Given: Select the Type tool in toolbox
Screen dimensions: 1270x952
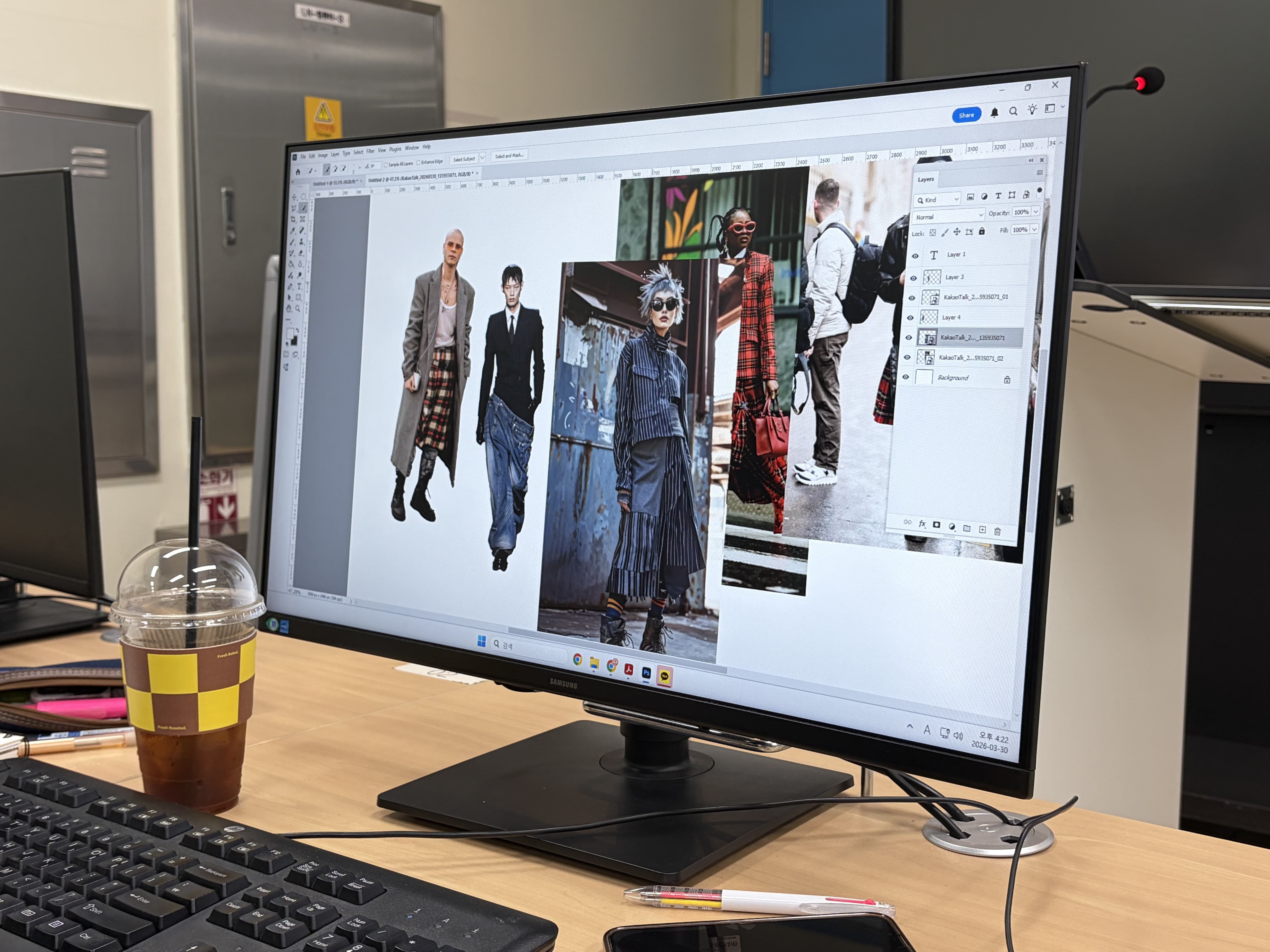Looking at the screenshot, I should pyautogui.click(x=299, y=286).
